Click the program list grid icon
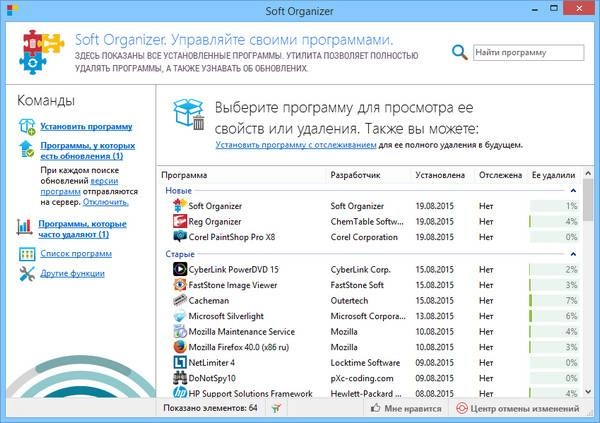The height and width of the screenshot is (423, 600). [x=27, y=254]
